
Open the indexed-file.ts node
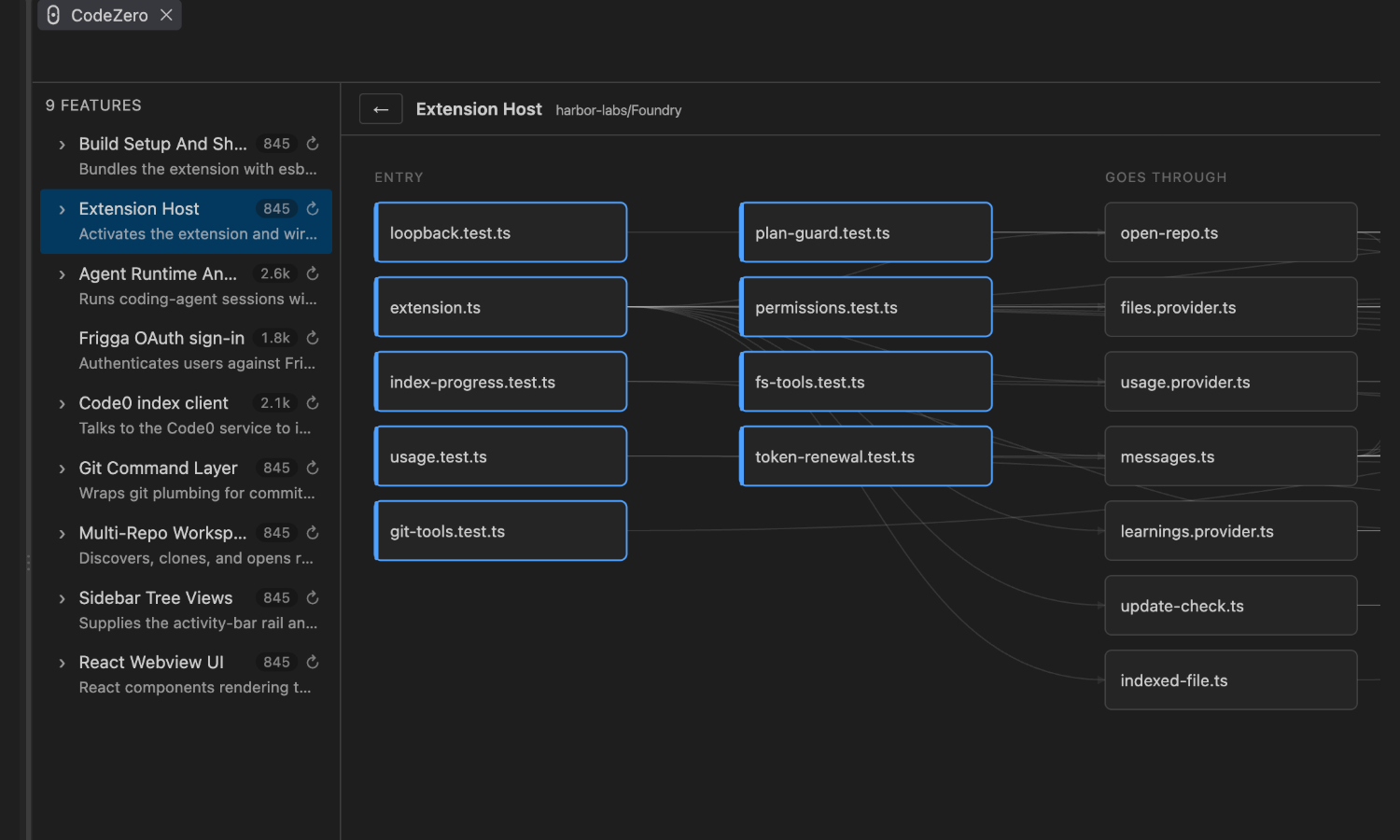(x=1231, y=680)
